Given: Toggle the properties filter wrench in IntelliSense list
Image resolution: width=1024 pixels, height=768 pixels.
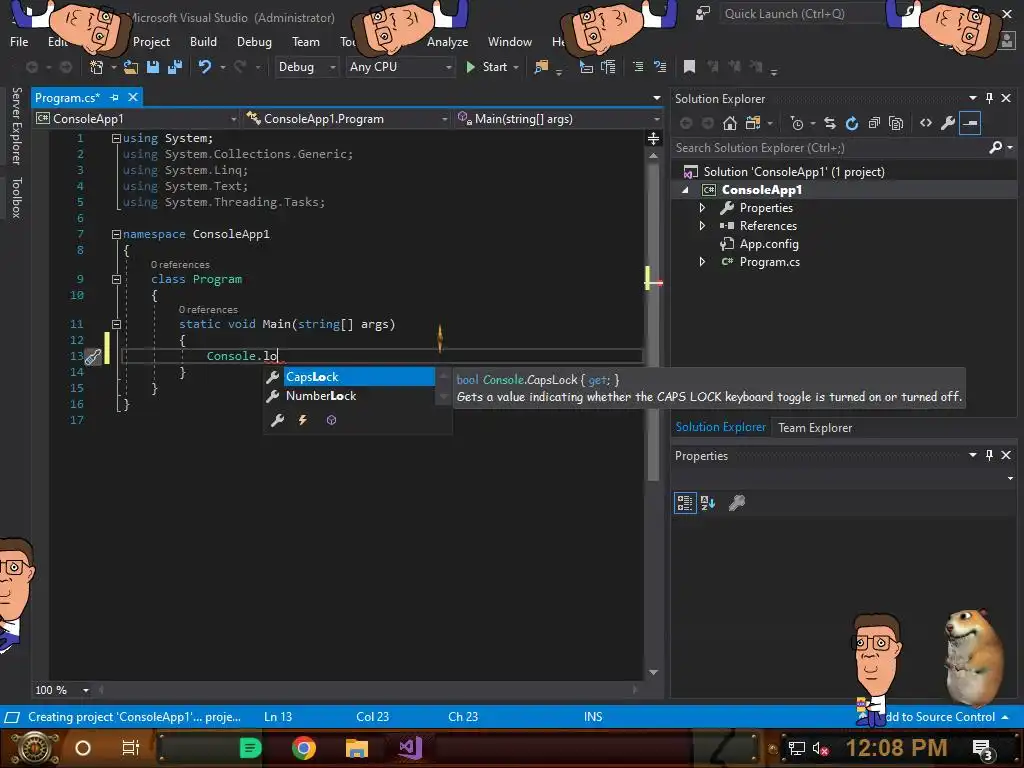Looking at the screenshot, I should (278, 420).
